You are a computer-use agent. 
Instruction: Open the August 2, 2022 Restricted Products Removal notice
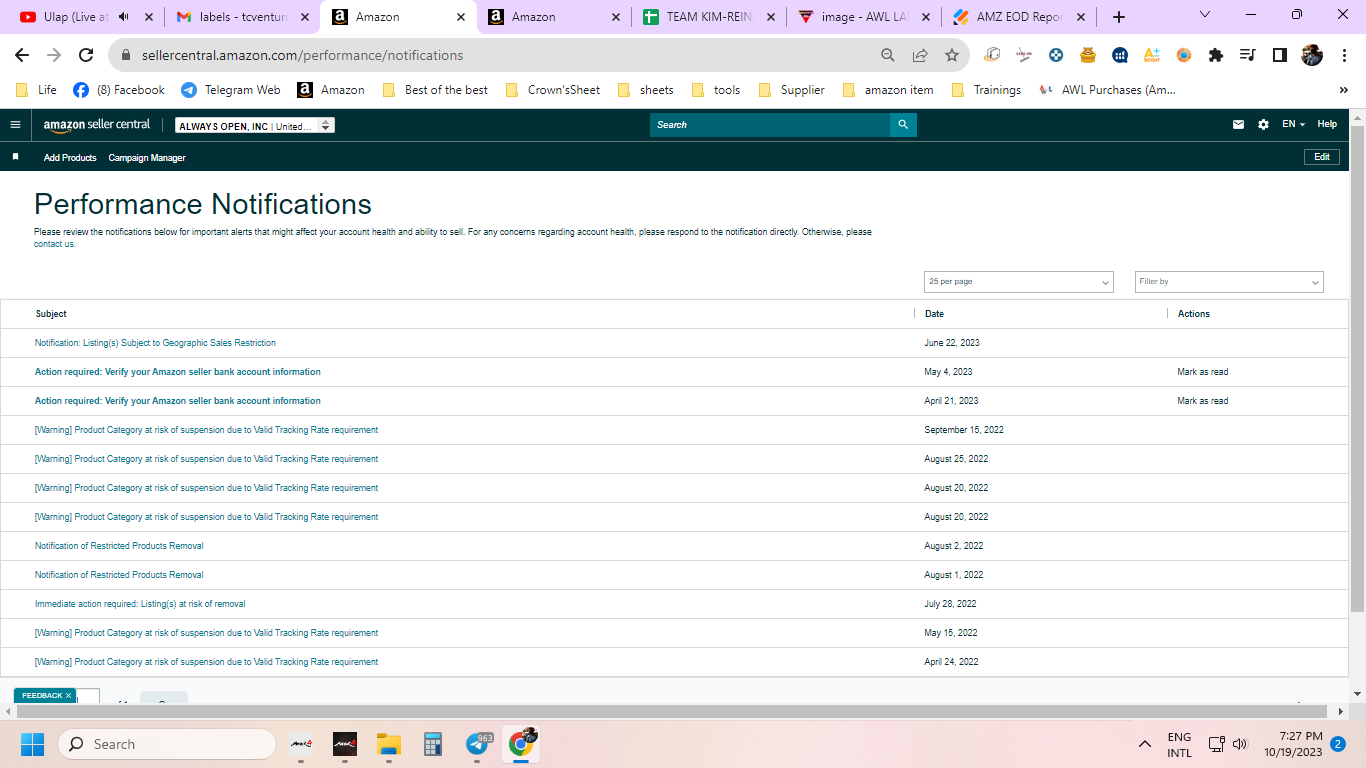(x=119, y=546)
